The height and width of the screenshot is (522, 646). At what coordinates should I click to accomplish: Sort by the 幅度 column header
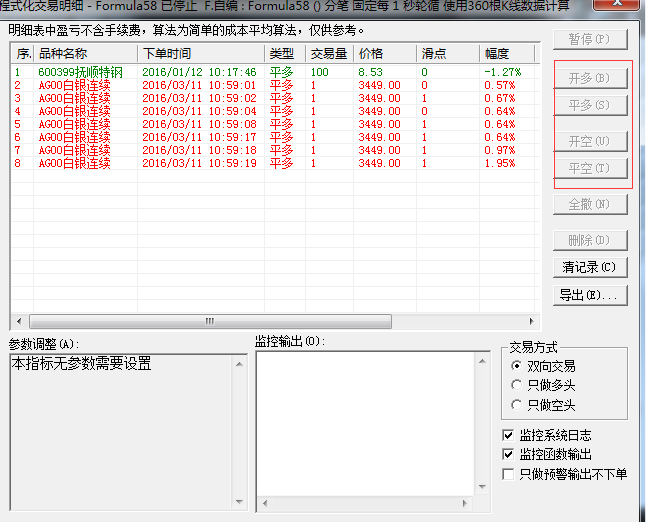(x=507, y=54)
